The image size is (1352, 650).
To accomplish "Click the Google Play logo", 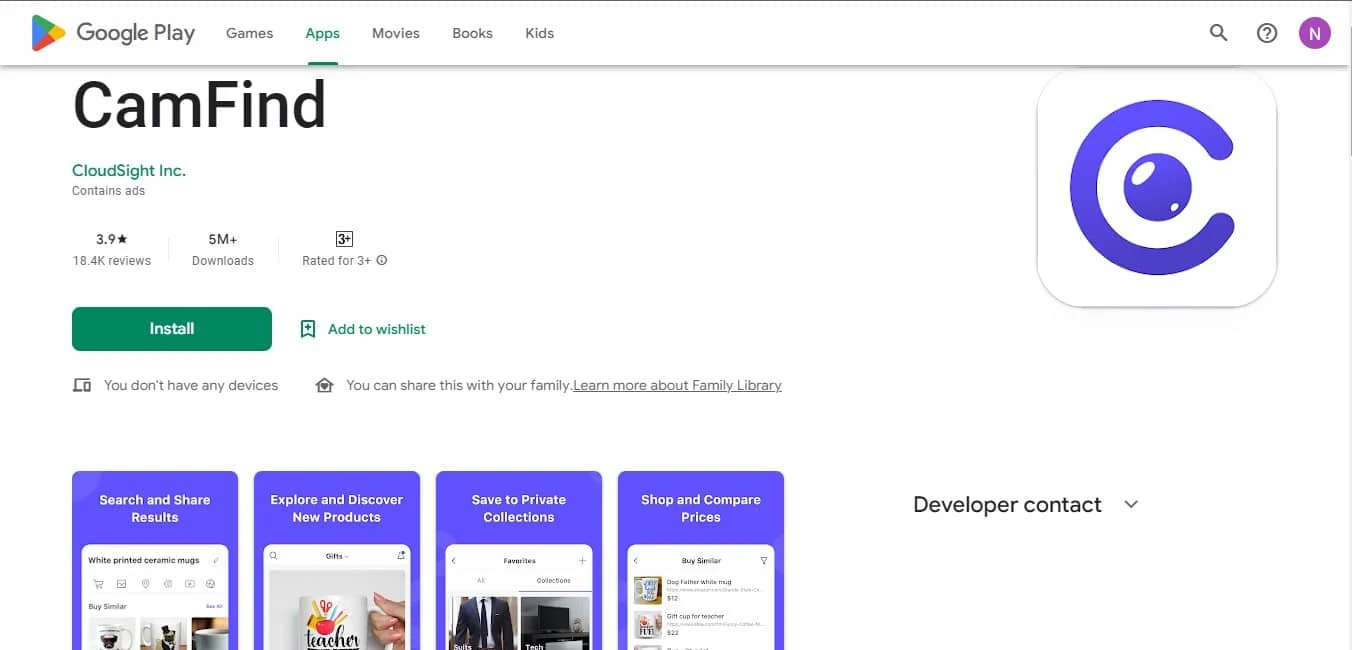I will pyautogui.click(x=113, y=33).
